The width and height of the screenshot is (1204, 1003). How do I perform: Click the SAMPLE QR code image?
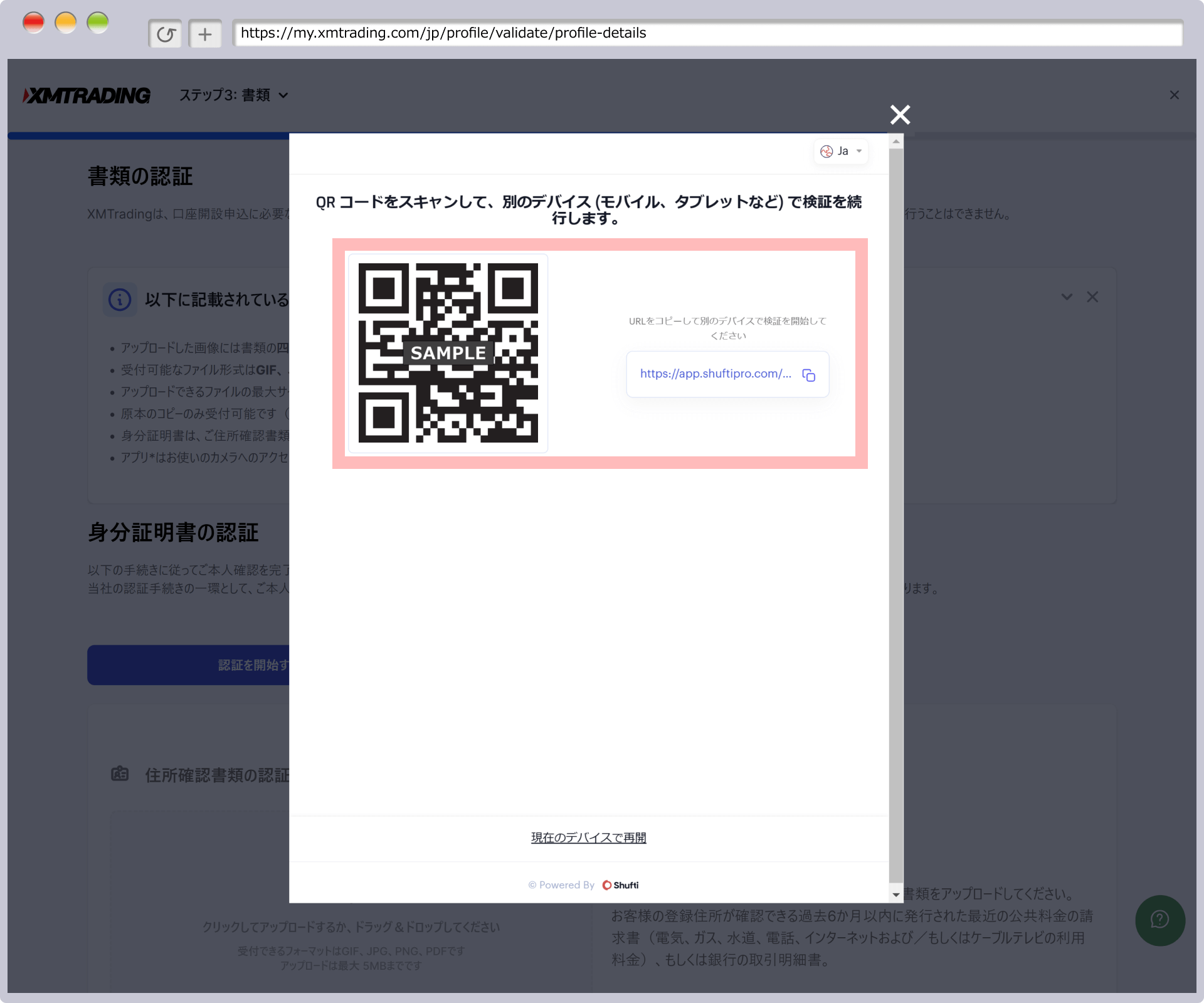click(x=448, y=353)
